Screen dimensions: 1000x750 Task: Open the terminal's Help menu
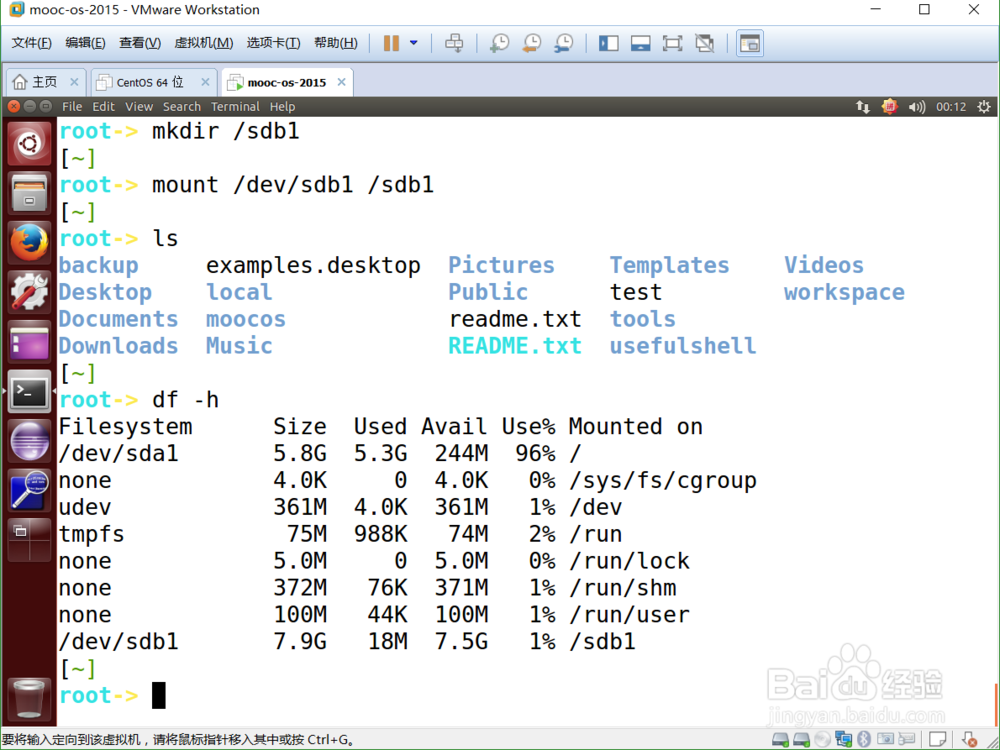(282, 107)
